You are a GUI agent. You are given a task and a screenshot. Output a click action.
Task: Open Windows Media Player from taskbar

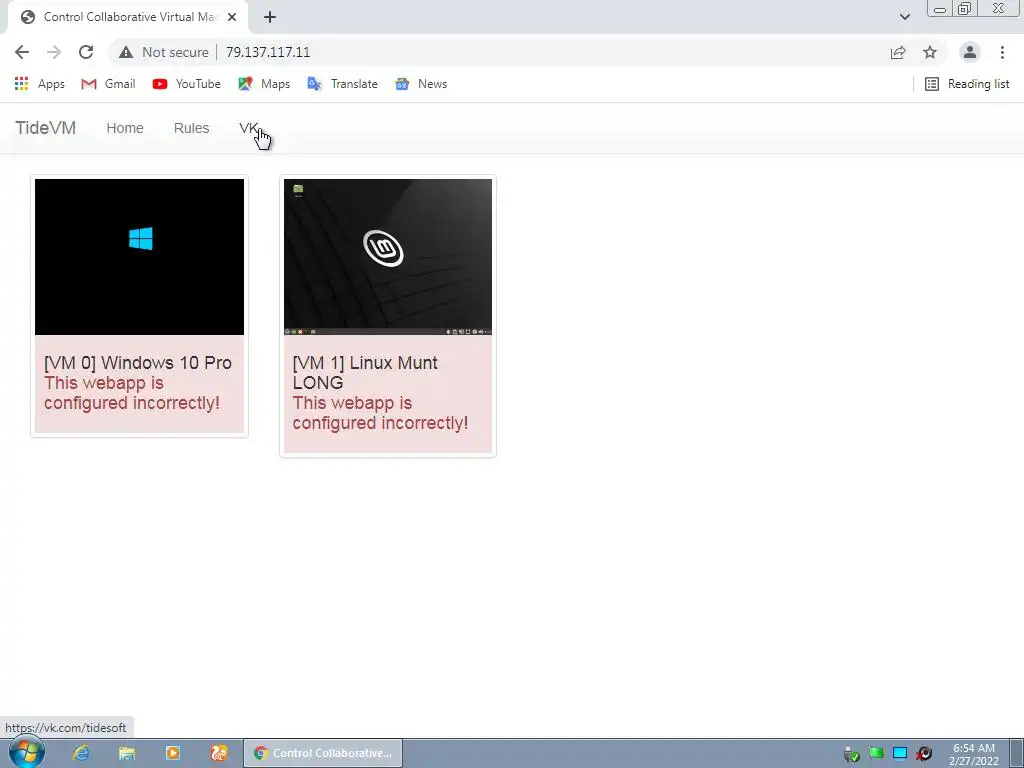173,753
